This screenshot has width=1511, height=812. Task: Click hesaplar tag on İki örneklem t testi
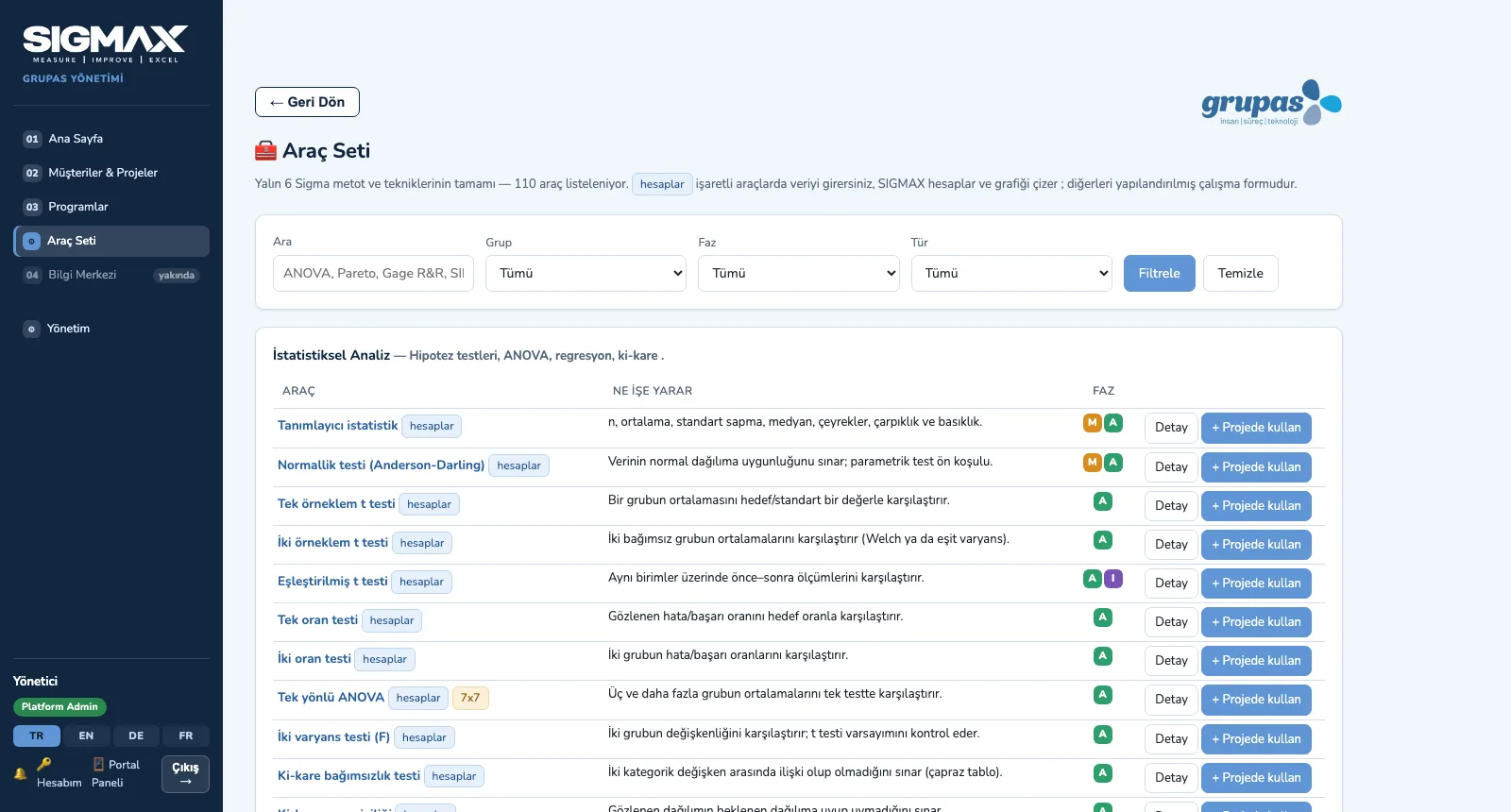[x=422, y=543]
